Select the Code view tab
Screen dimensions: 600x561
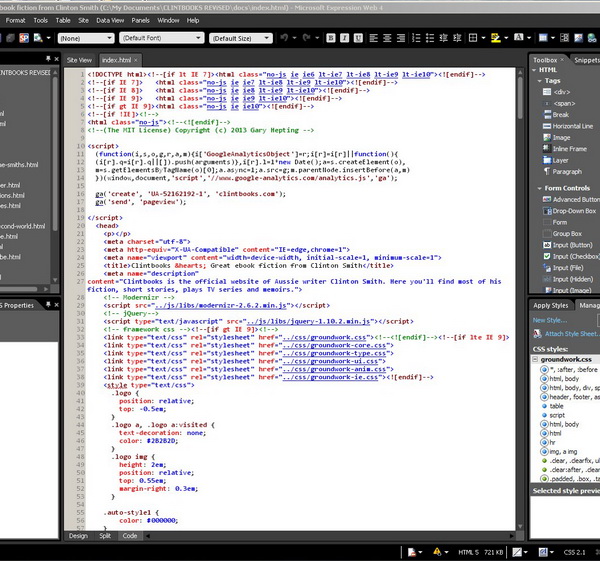tap(130, 536)
